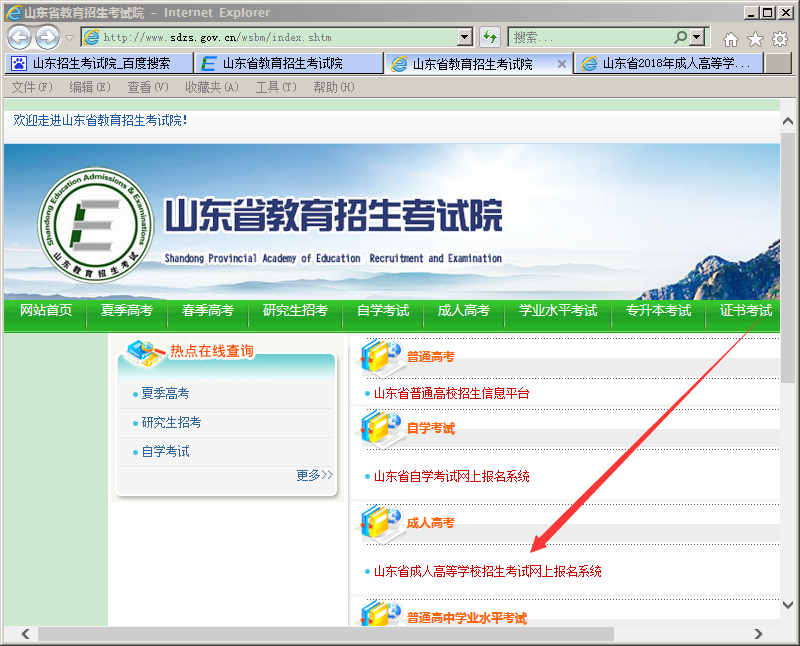Click the welcome text 欢迎走进山东省教育招生考试院!
Viewport: 800px width, 646px height.
[101, 120]
